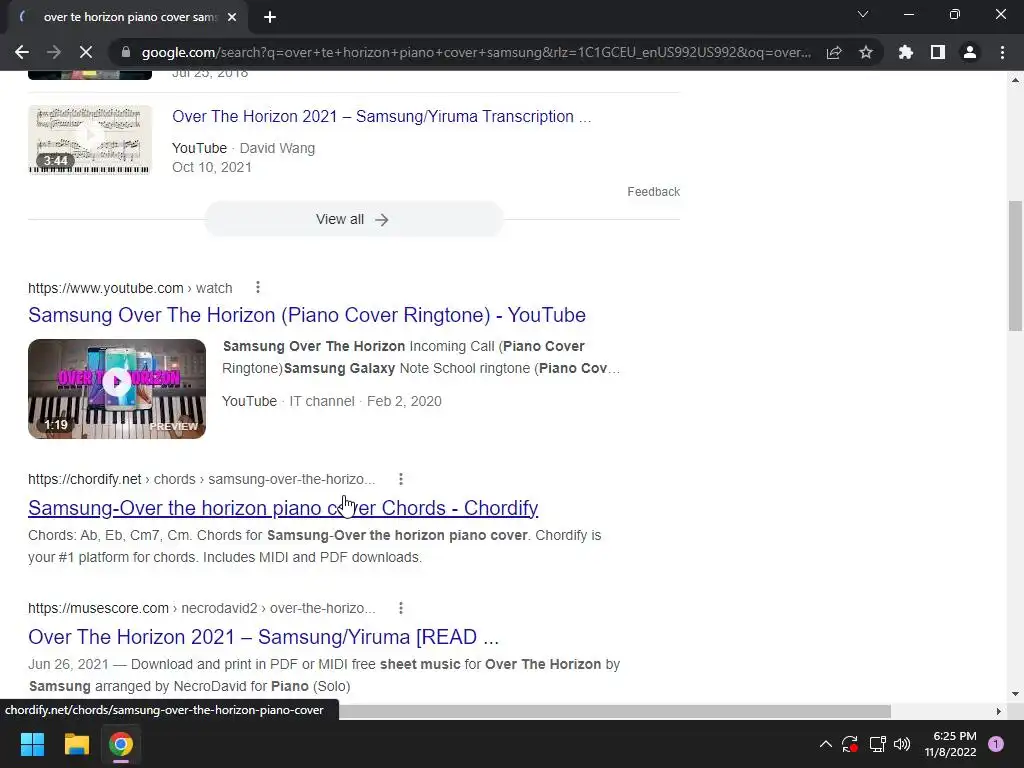1024x768 pixels.
Task: Open Samsung Over The Horizon Piano Cover Ringtone link
Action: 307,315
